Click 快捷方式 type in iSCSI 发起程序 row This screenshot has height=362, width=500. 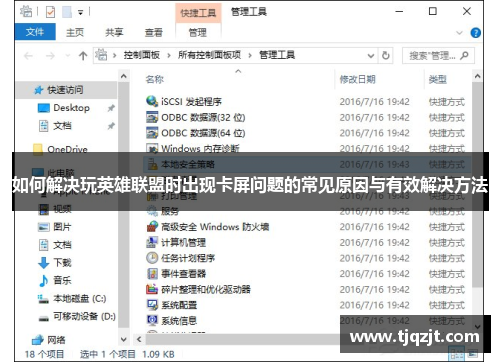tap(447, 102)
